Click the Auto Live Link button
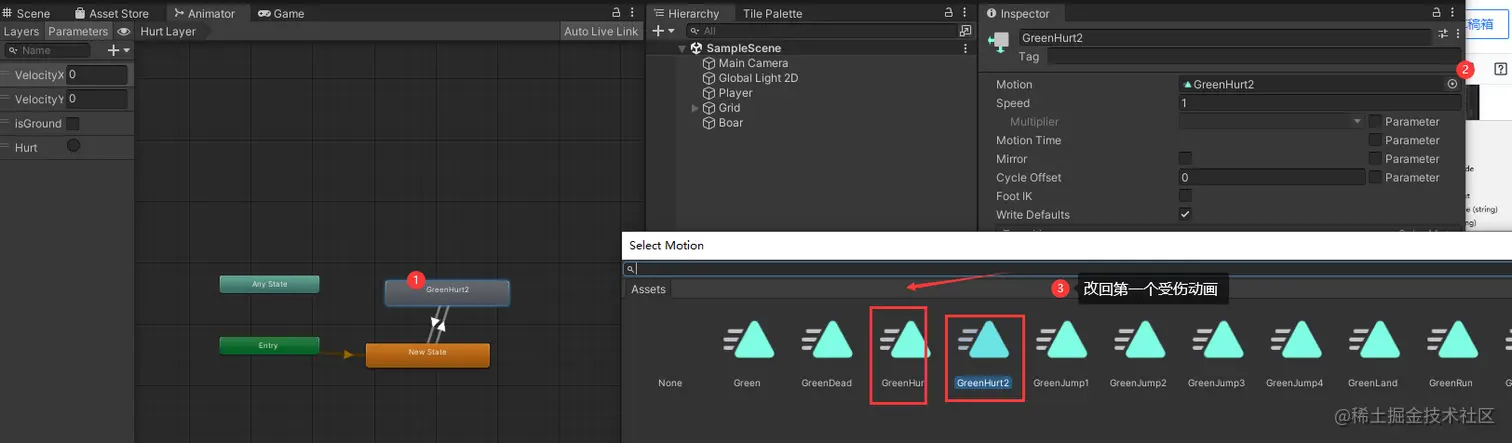This screenshot has height=443, width=1512. point(600,31)
